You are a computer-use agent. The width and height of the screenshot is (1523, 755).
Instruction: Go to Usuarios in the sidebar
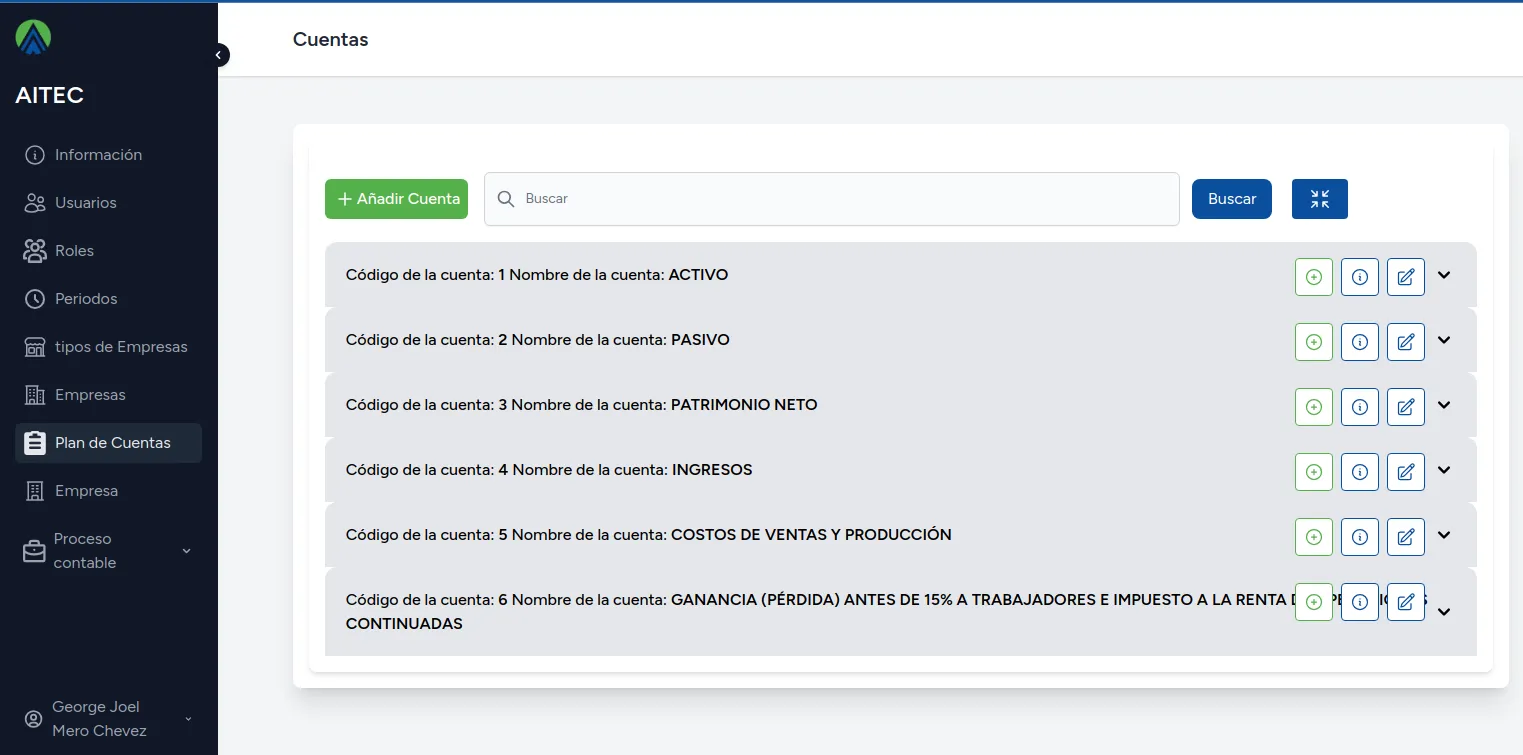tap(108, 203)
